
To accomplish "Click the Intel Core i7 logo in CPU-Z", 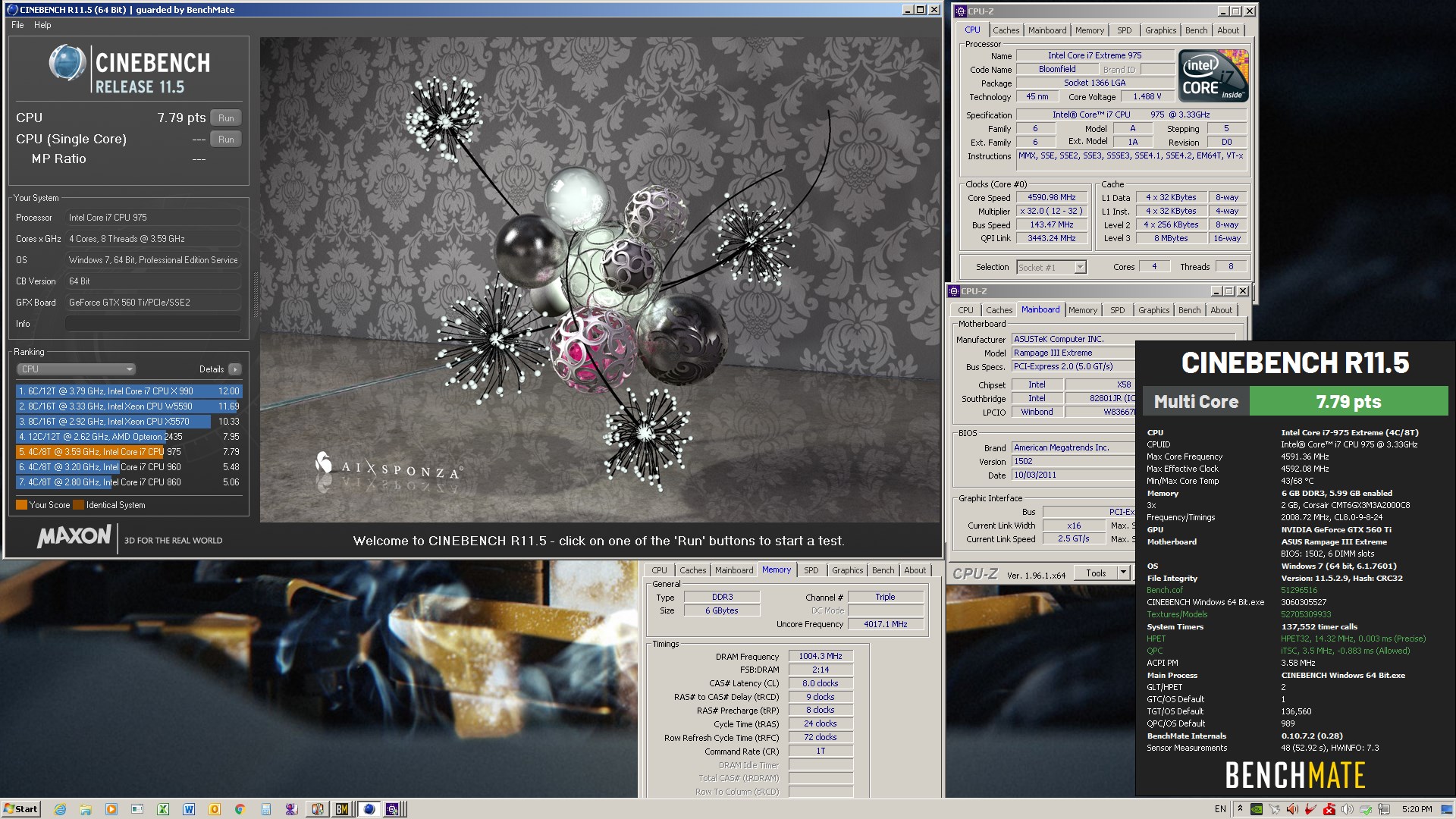I will [x=1213, y=76].
